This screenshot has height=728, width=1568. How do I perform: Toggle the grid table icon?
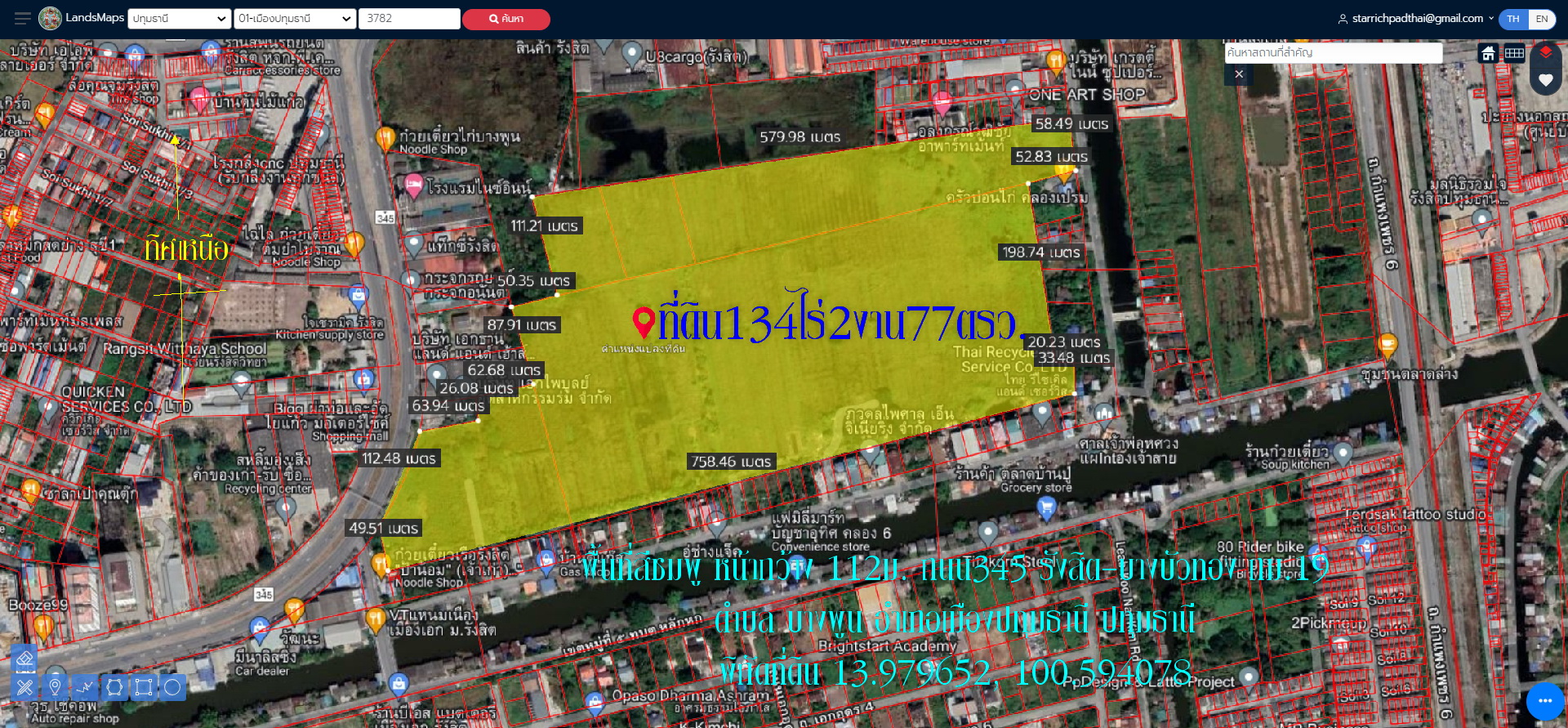click(1514, 54)
